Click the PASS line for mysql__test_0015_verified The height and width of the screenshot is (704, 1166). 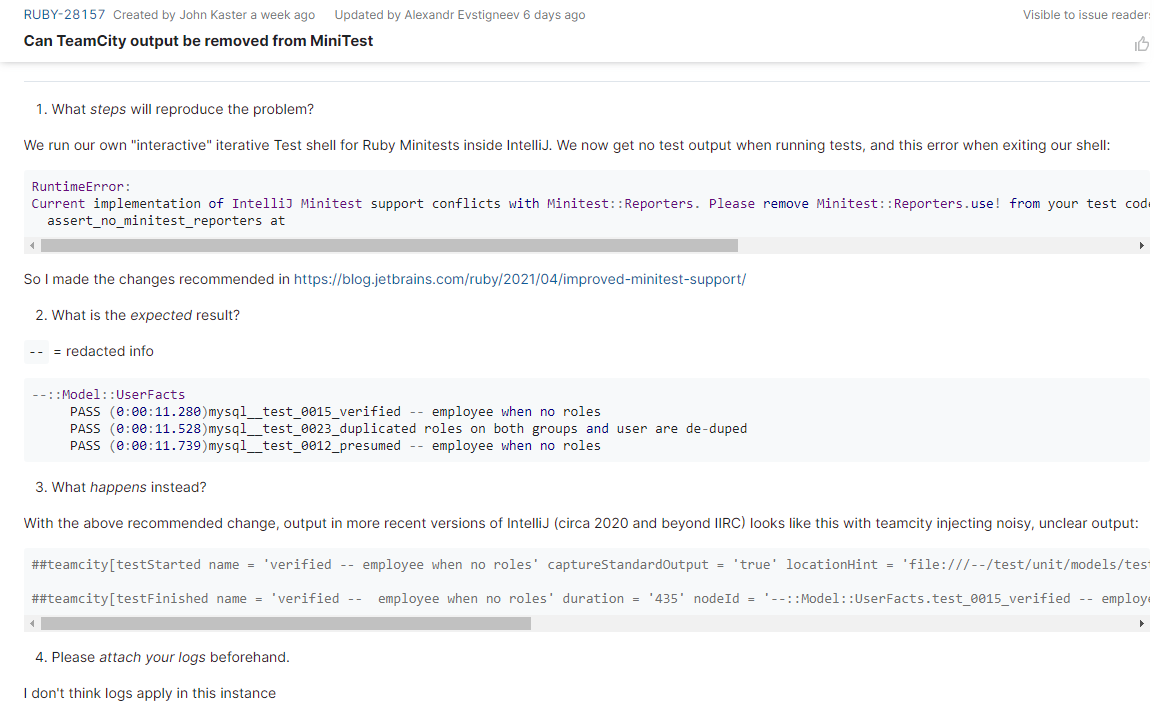point(335,412)
